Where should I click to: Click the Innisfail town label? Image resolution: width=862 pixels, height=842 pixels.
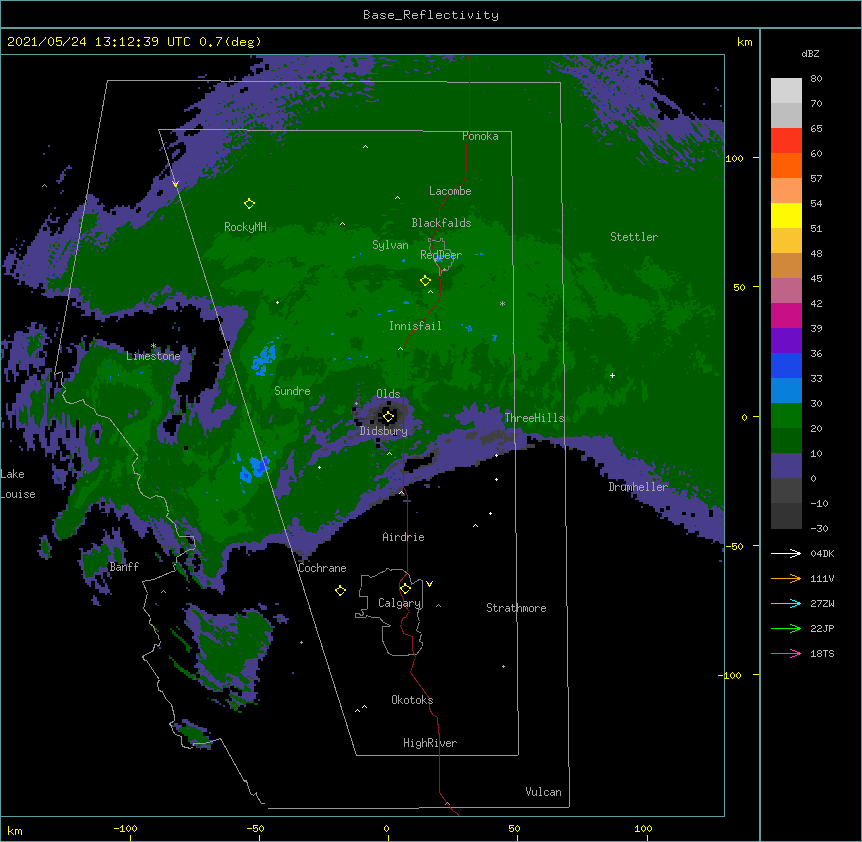click(415, 326)
